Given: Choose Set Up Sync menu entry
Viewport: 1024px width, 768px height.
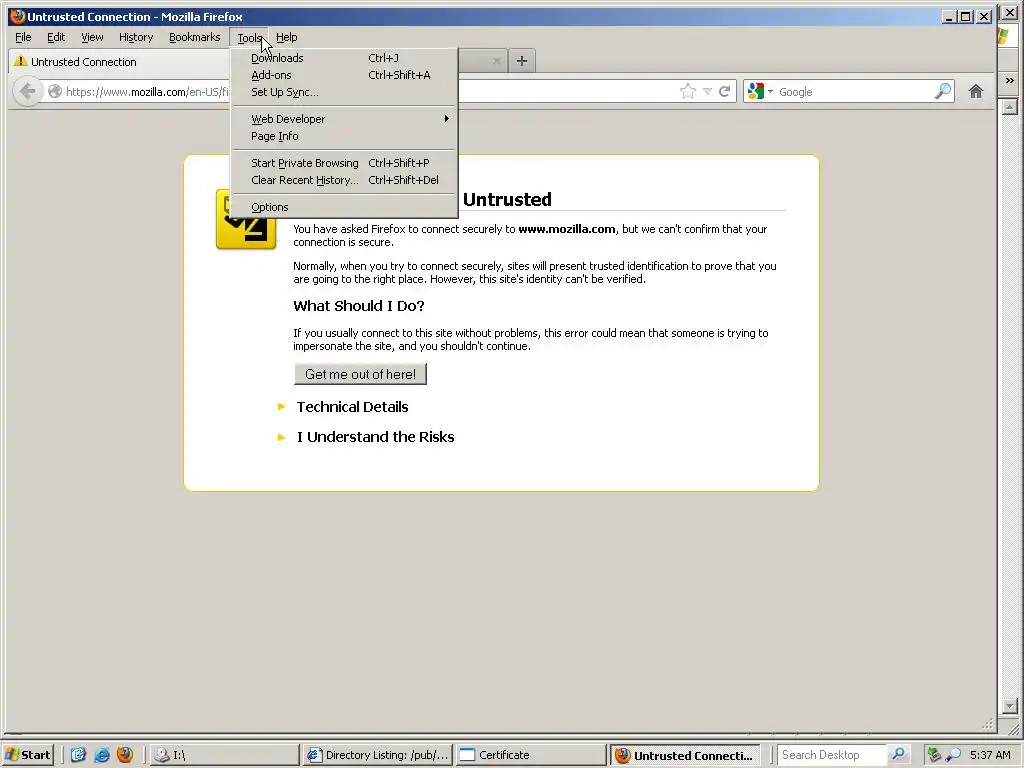Looking at the screenshot, I should [345, 92].
